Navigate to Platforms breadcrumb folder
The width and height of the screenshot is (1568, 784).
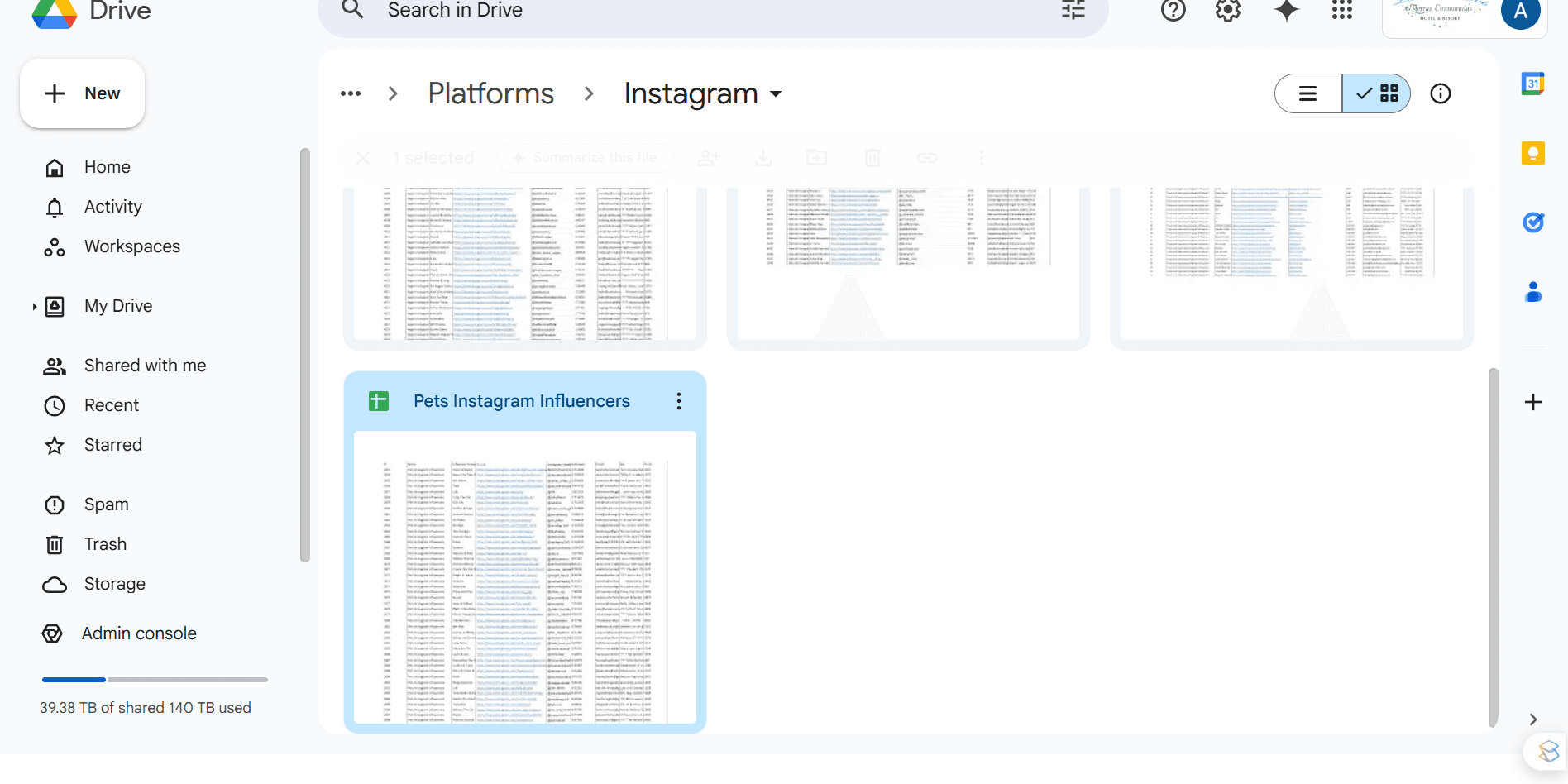490,93
